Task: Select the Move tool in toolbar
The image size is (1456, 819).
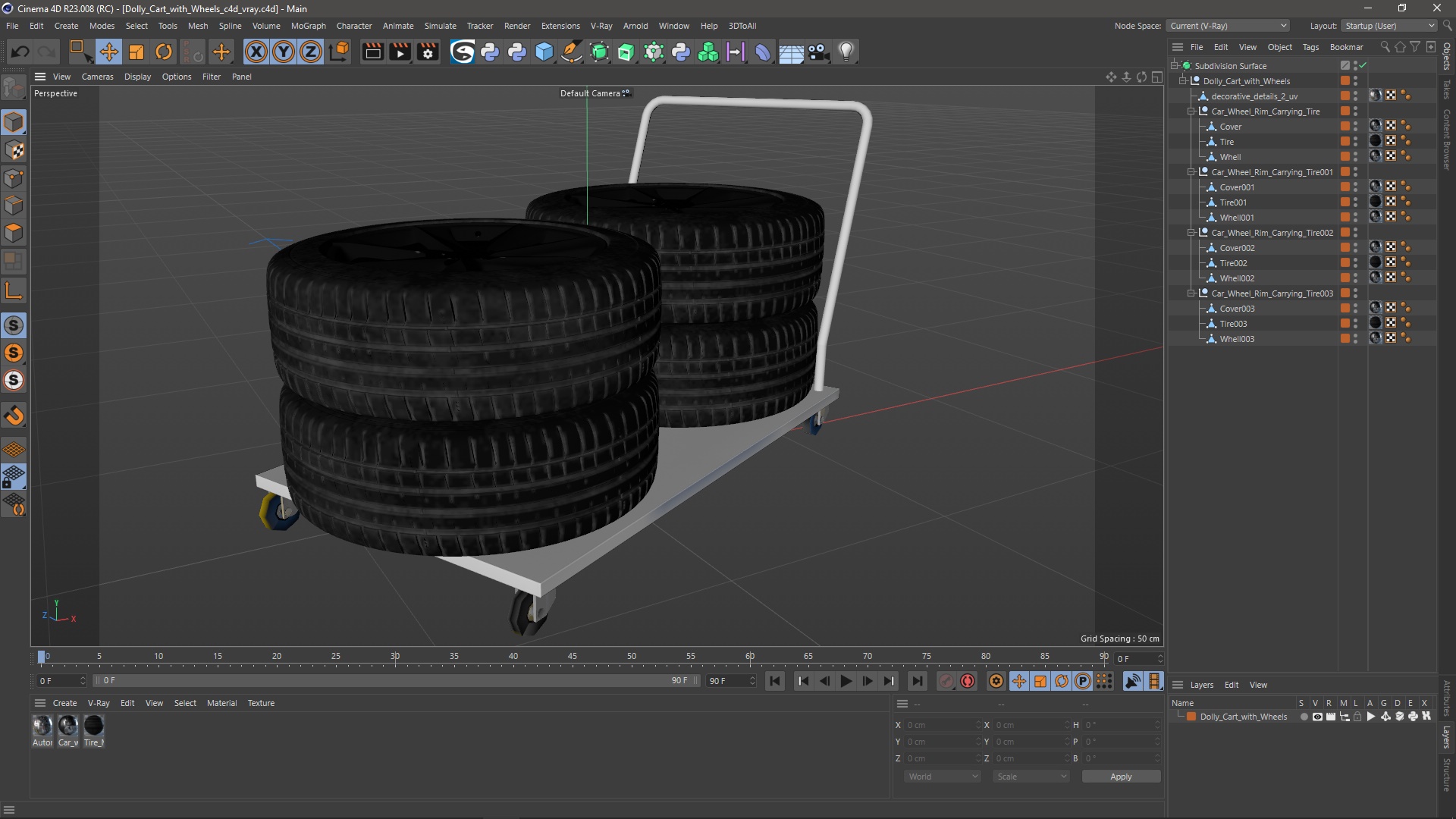Action: (108, 51)
